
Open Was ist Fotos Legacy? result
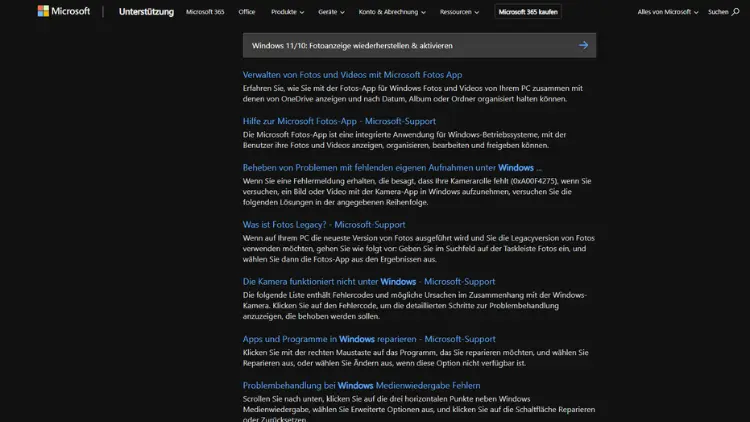click(324, 224)
